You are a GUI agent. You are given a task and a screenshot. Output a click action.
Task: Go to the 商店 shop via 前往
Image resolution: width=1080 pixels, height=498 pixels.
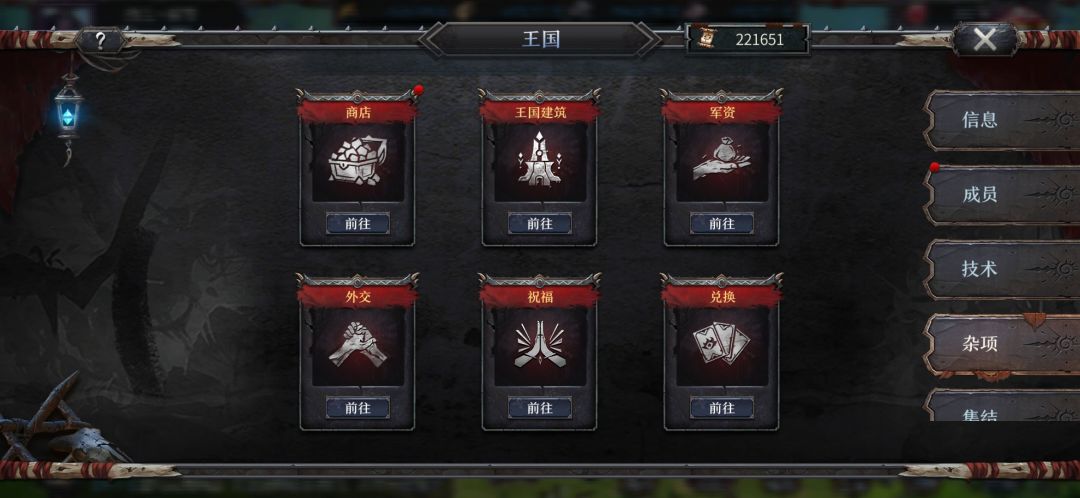357,223
